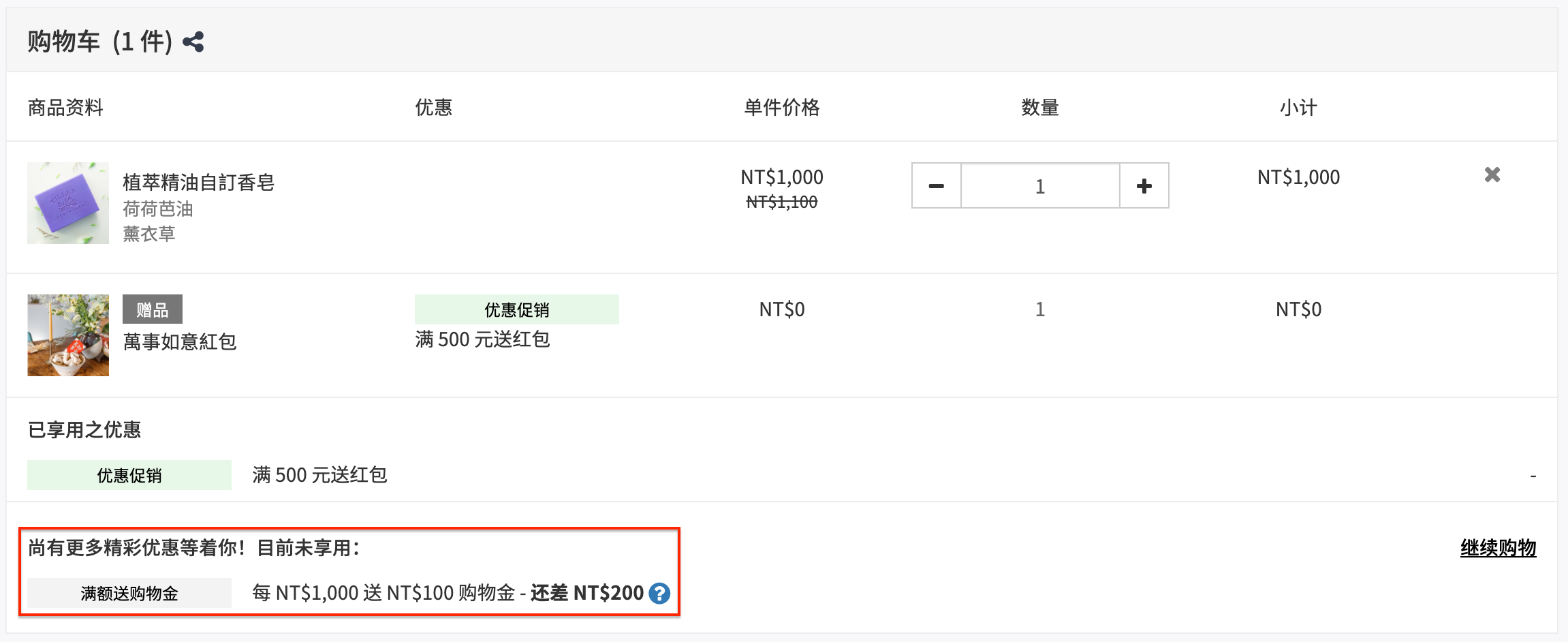Open 继续购物 continue shopping link
This screenshot has width=1568, height=642.
(x=1498, y=548)
